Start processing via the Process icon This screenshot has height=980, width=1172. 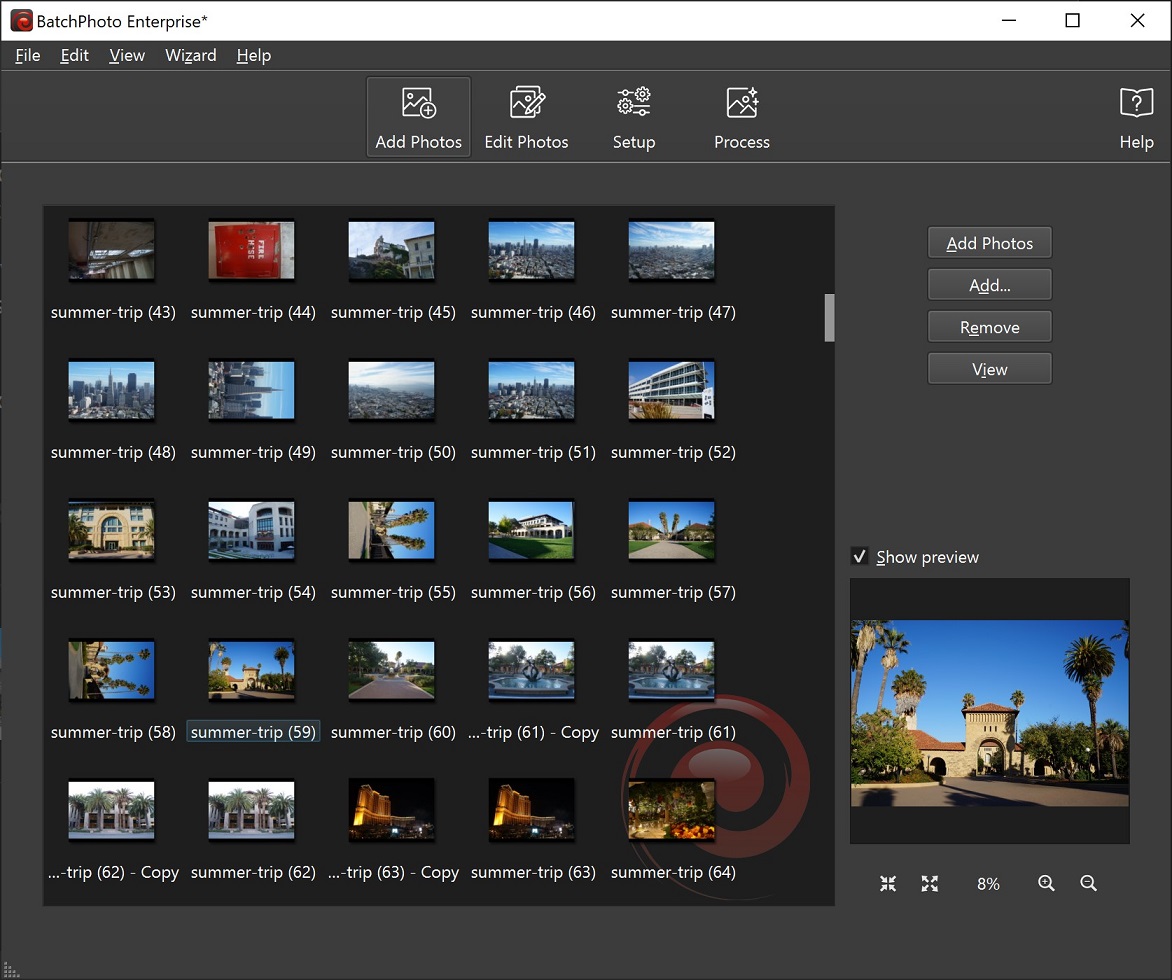tap(741, 116)
